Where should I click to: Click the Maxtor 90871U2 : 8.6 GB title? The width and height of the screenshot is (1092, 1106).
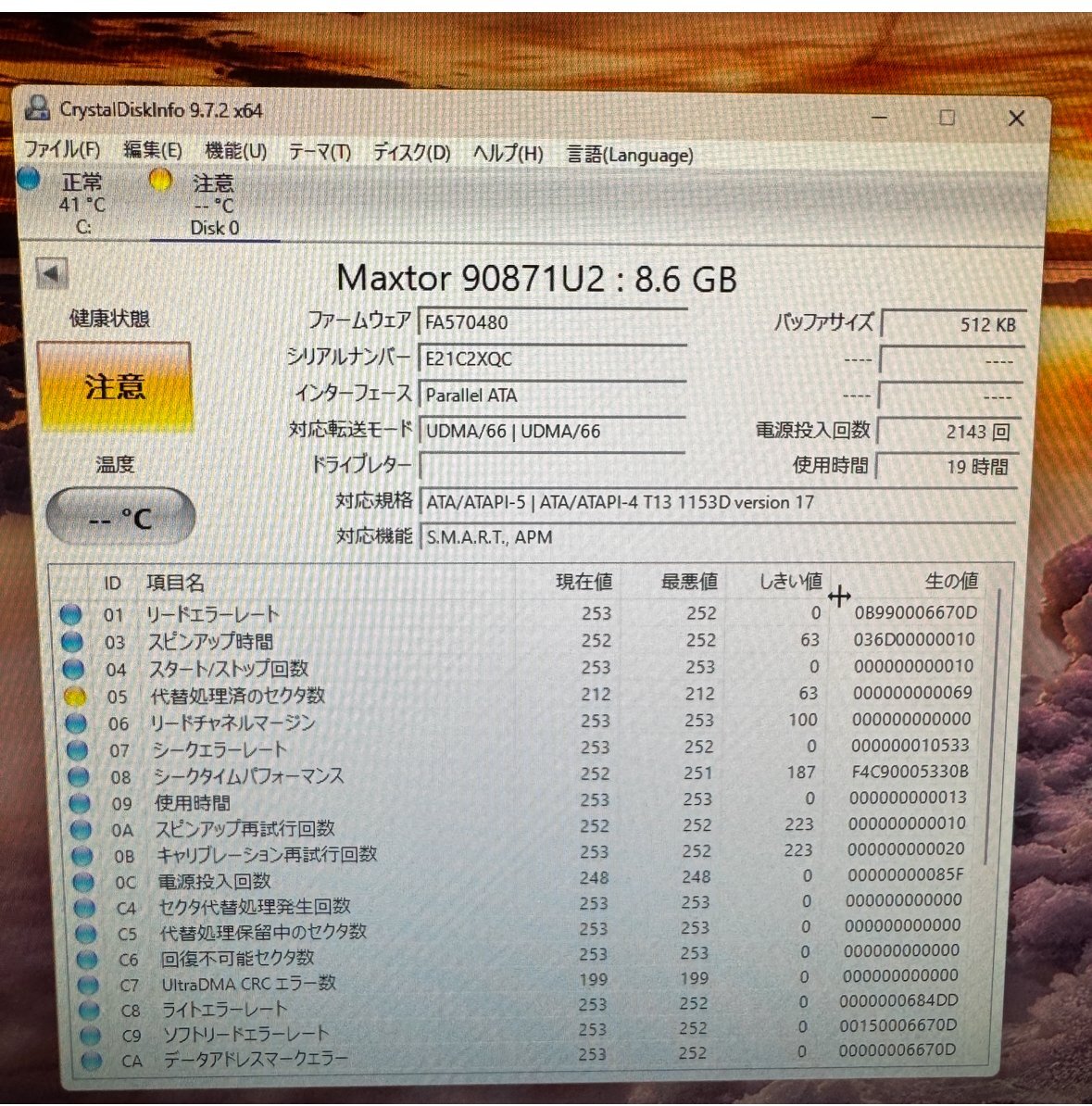537,279
